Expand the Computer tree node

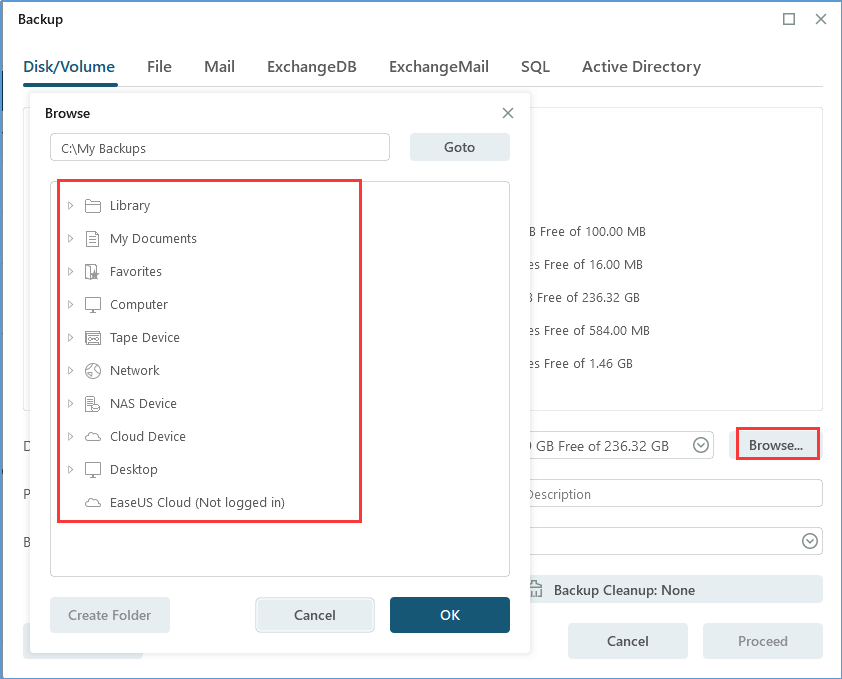(70, 304)
